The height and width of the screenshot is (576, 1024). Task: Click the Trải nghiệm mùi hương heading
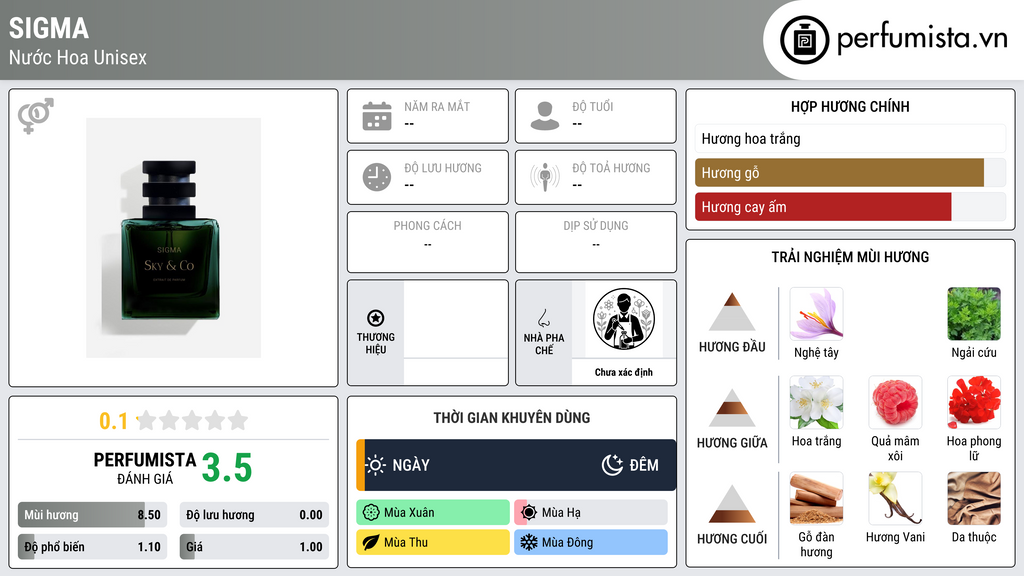[x=850, y=257]
